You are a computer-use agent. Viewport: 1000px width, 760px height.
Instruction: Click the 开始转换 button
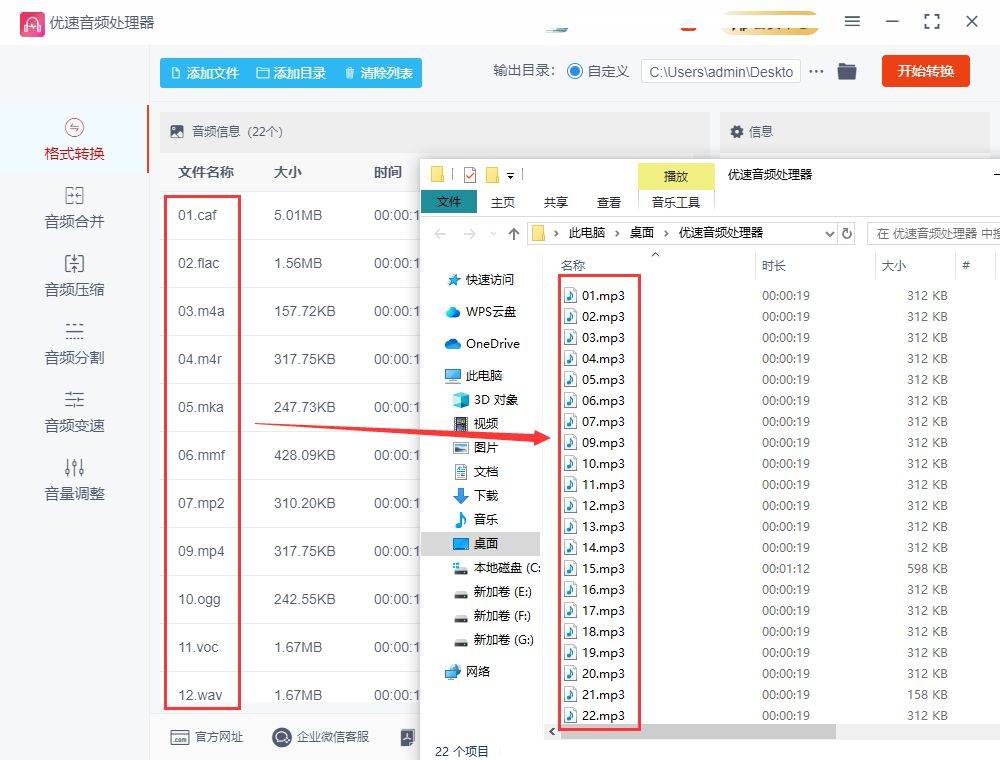[925, 71]
